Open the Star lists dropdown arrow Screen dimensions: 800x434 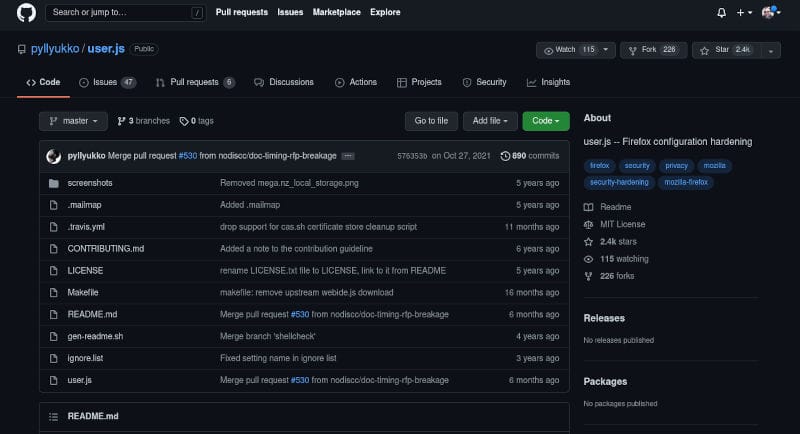771,50
